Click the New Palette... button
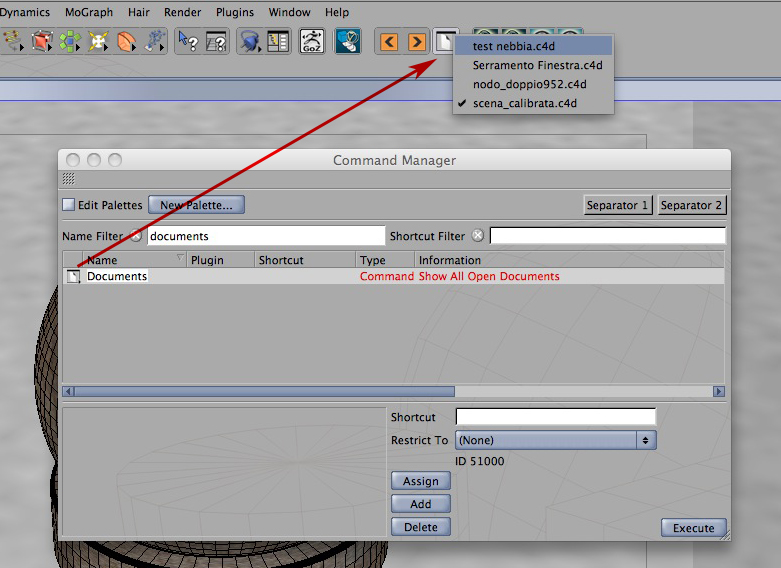The width and height of the screenshot is (781, 568). click(x=196, y=205)
